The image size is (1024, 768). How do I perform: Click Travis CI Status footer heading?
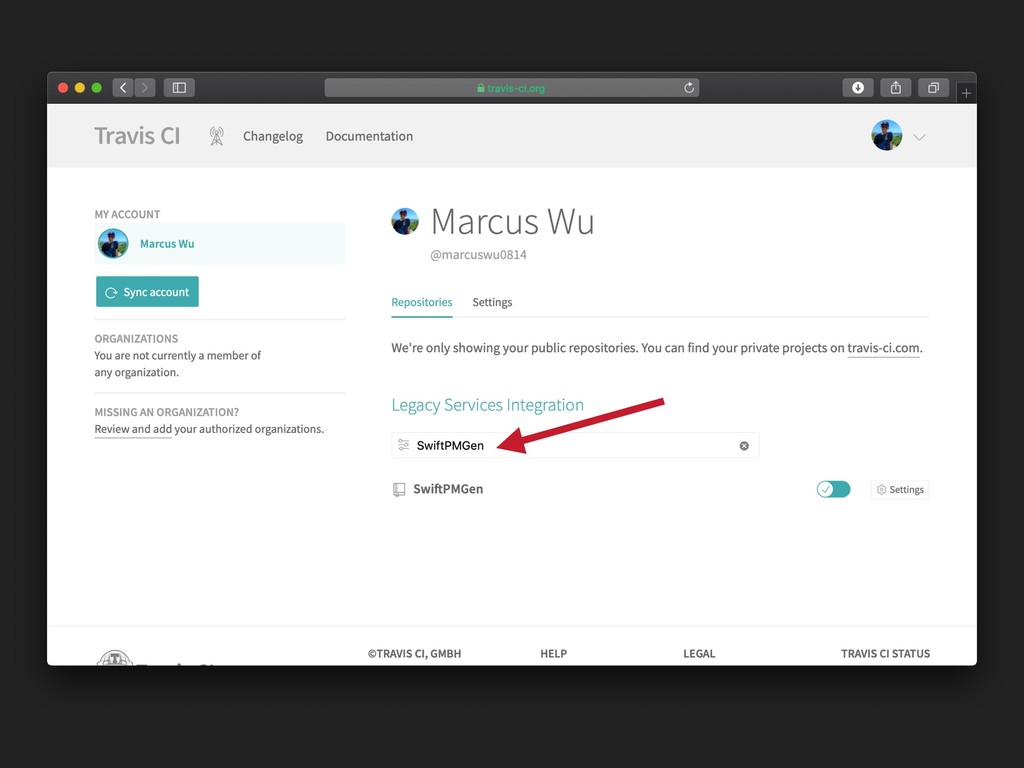(x=885, y=654)
